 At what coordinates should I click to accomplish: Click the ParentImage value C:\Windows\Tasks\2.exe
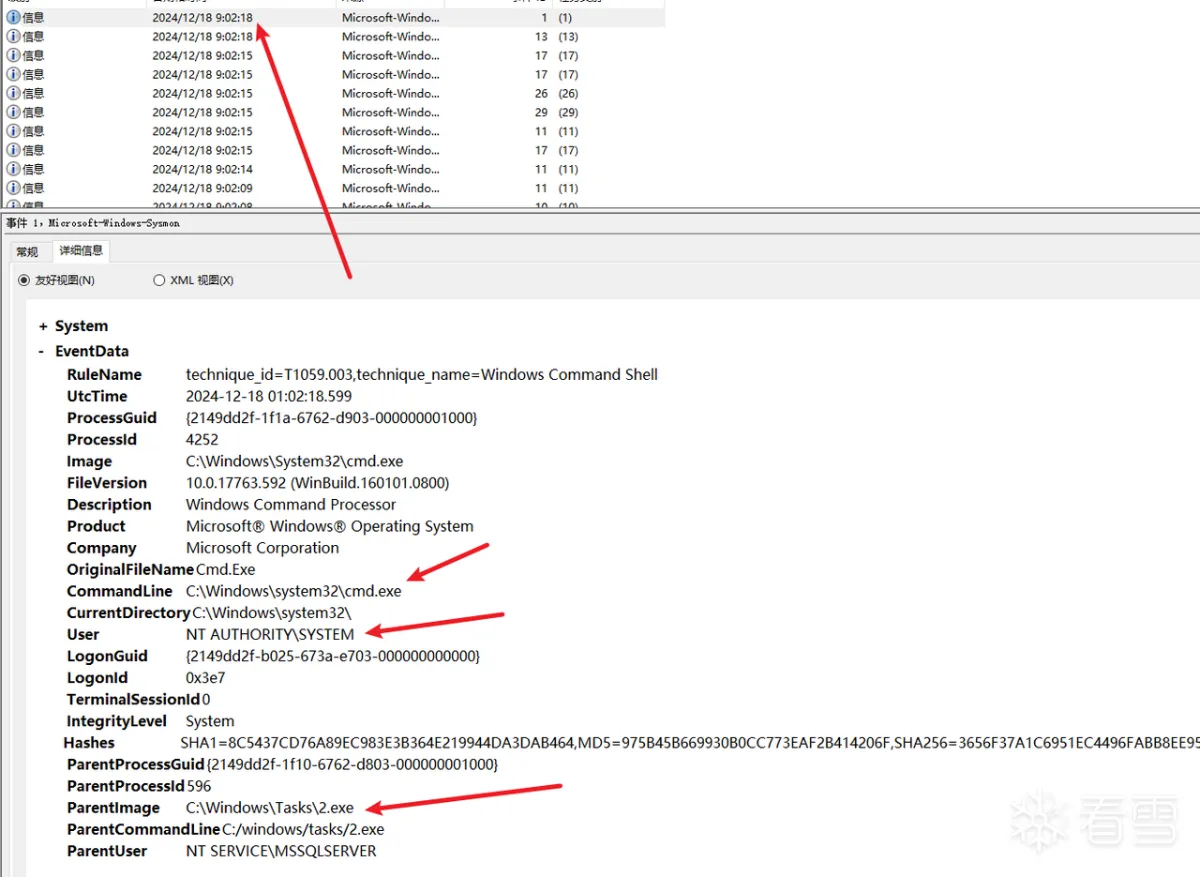coord(270,808)
